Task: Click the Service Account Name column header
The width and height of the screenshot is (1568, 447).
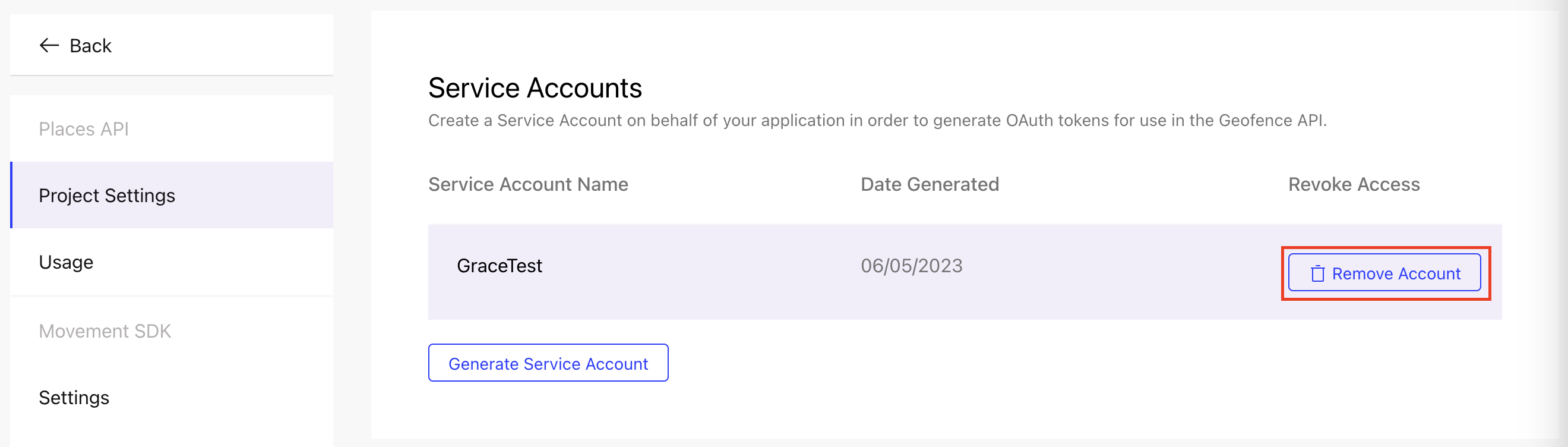Action: pyautogui.click(x=528, y=184)
